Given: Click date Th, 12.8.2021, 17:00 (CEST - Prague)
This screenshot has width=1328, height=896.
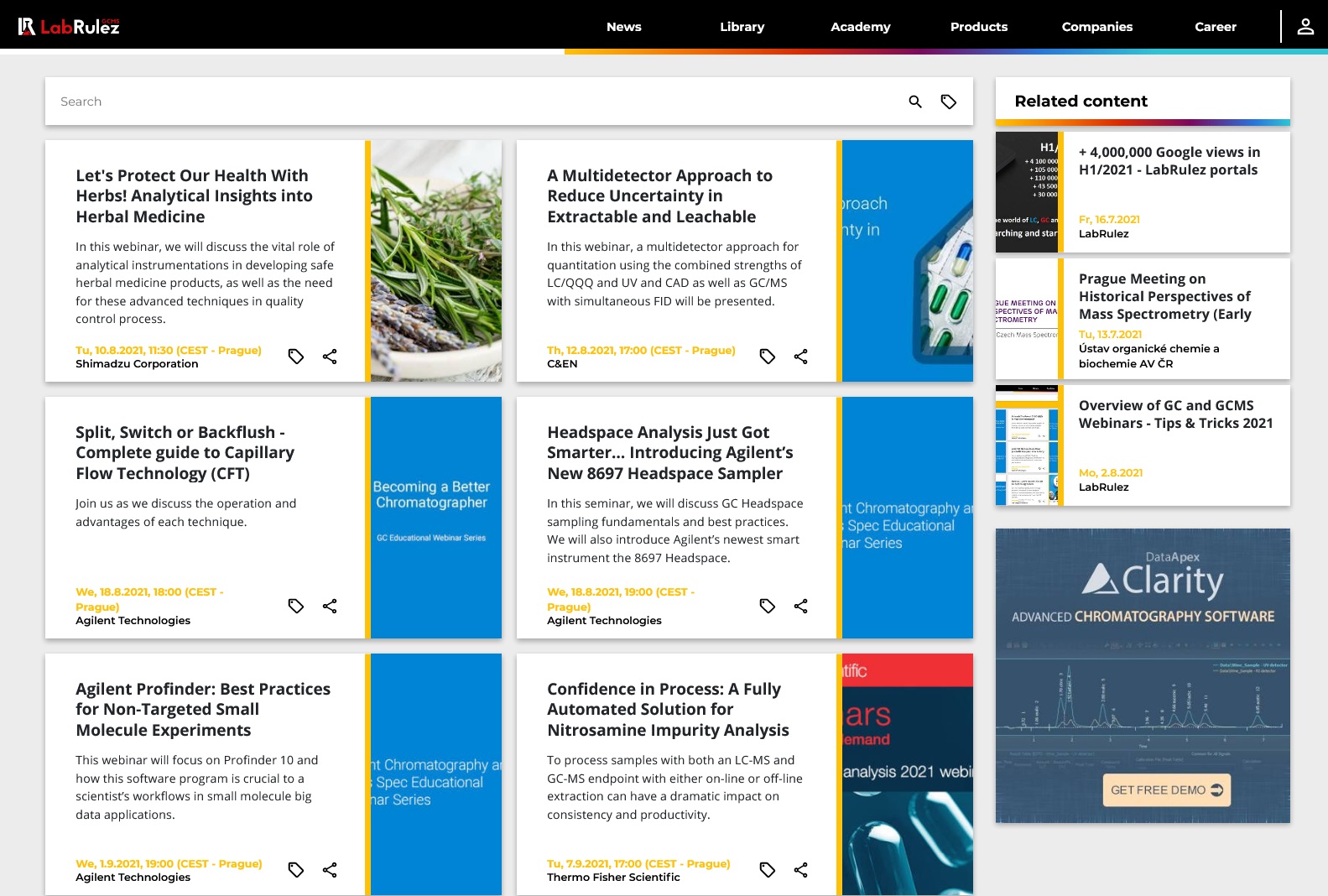Looking at the screenshot, I should tap(641, 351).
